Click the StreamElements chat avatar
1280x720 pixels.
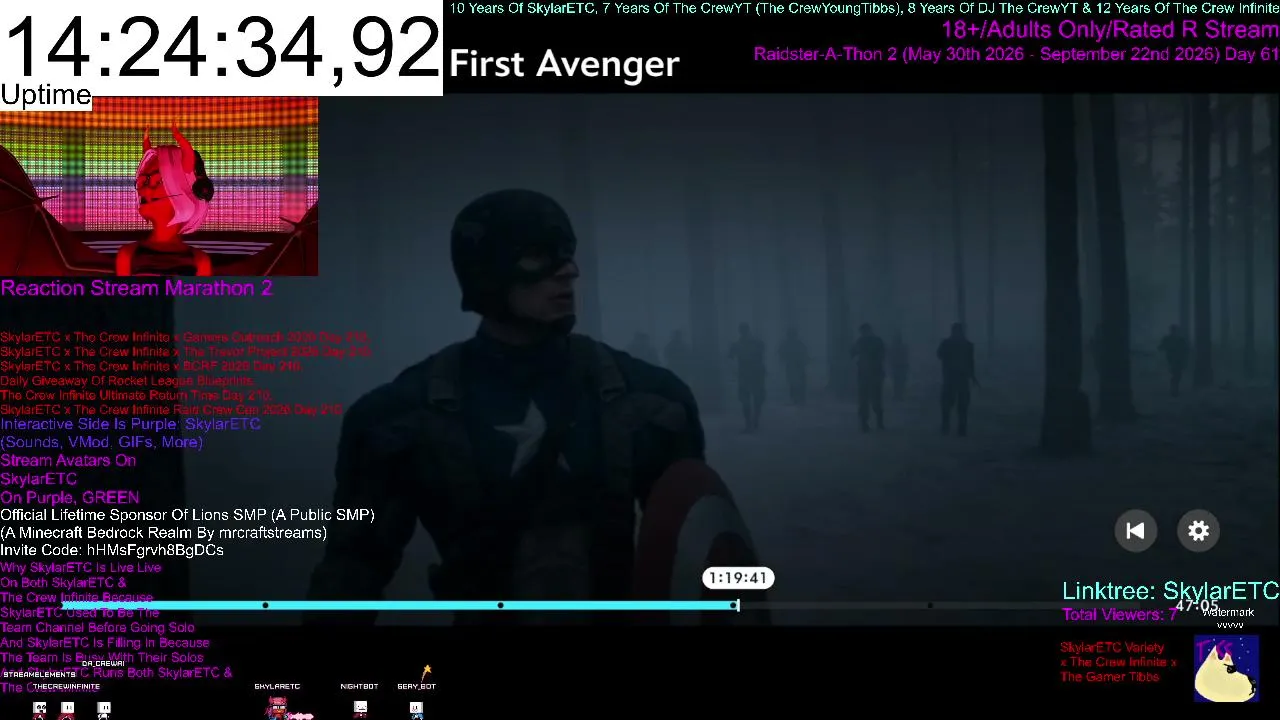40,709
